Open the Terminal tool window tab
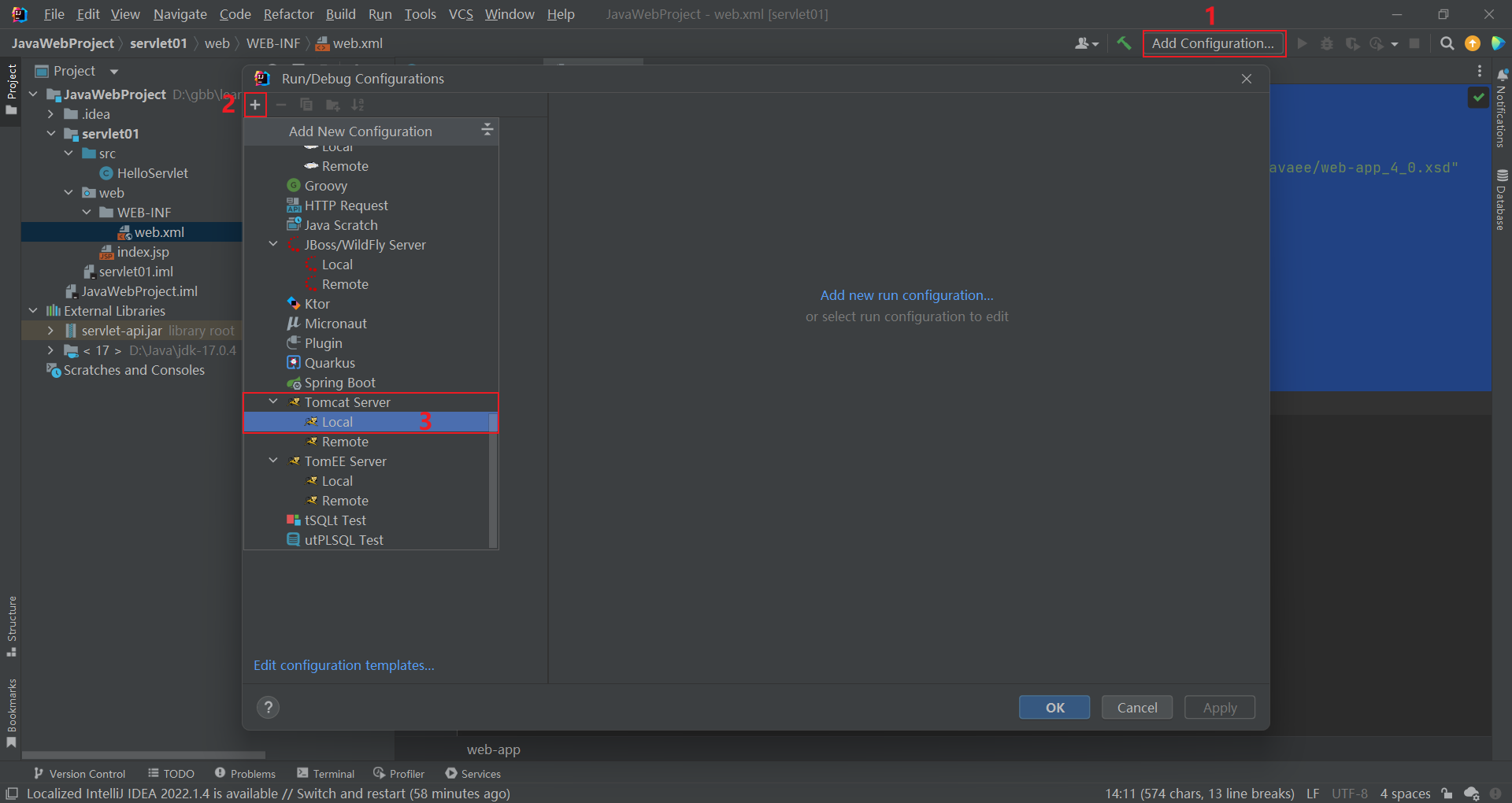 (x=326, y=774)
